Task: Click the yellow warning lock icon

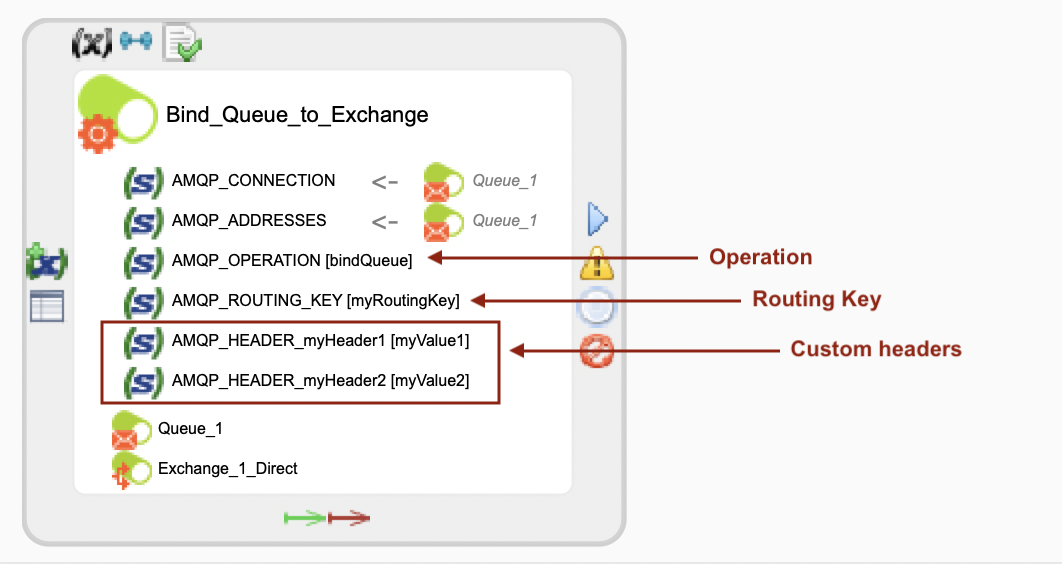Action: click(x=597, y=263)
